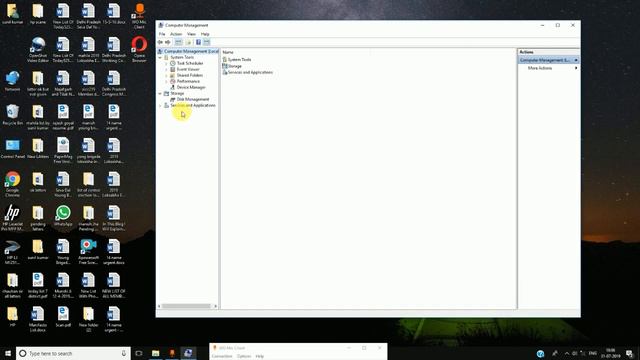
Task: Open the View menu in Computer Management
Action: (x=191, y=34)
